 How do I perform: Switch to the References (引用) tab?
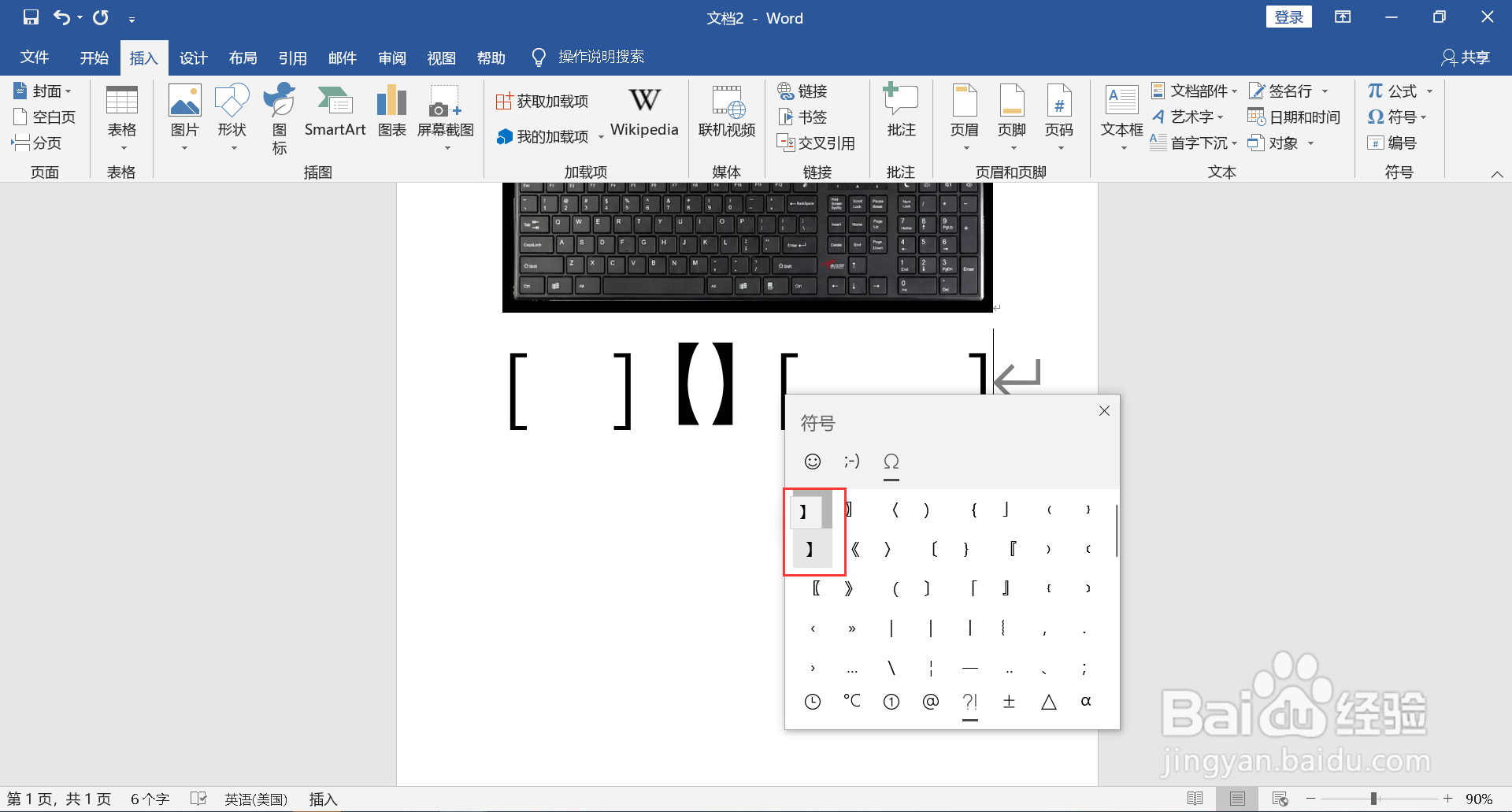click(292, 57)
